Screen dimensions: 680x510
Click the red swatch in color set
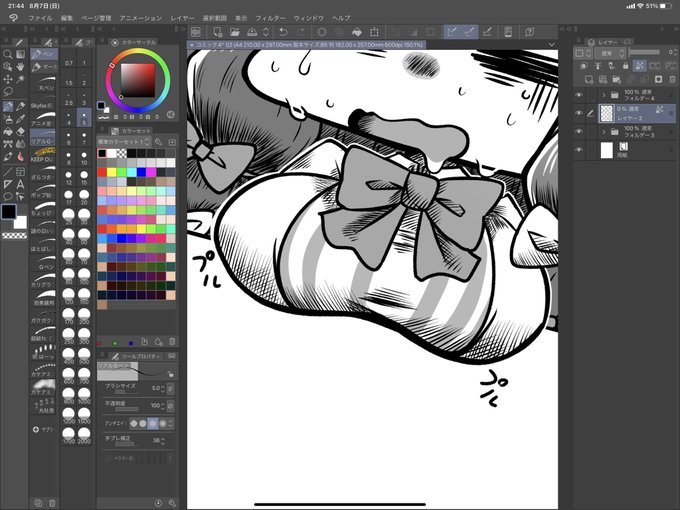101,173
